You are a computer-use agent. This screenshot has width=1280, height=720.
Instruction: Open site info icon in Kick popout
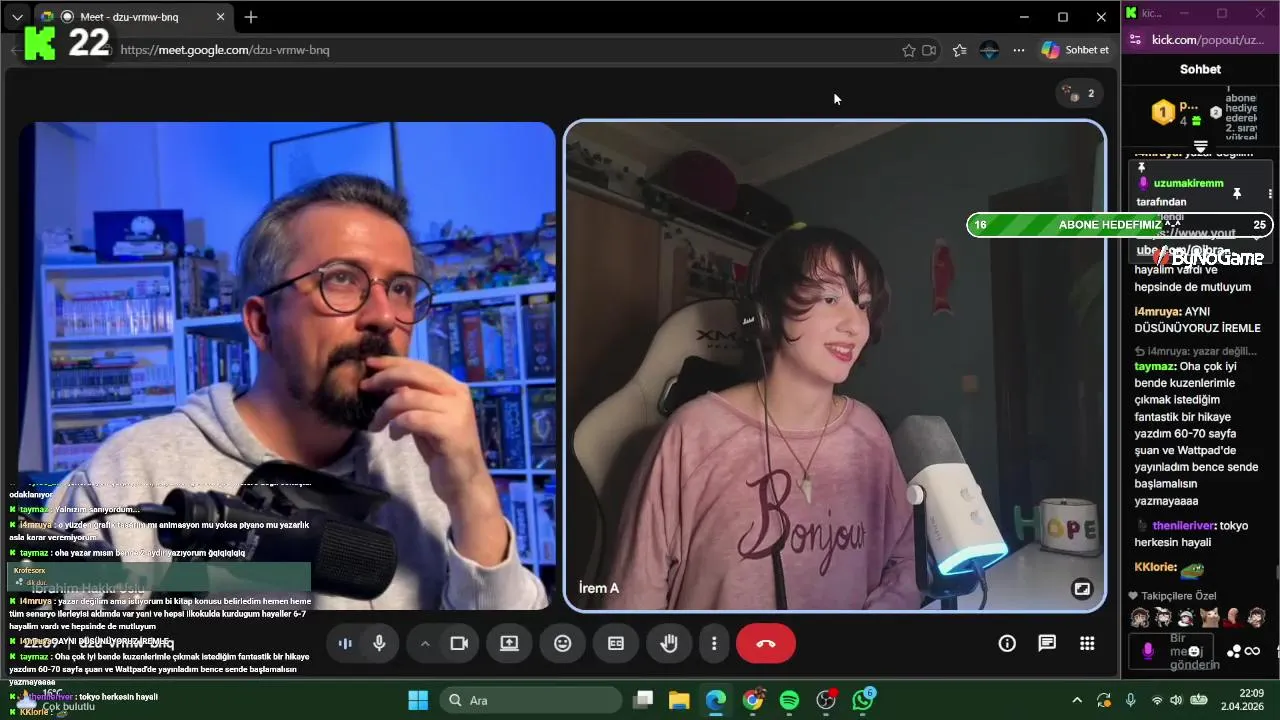1135,40
